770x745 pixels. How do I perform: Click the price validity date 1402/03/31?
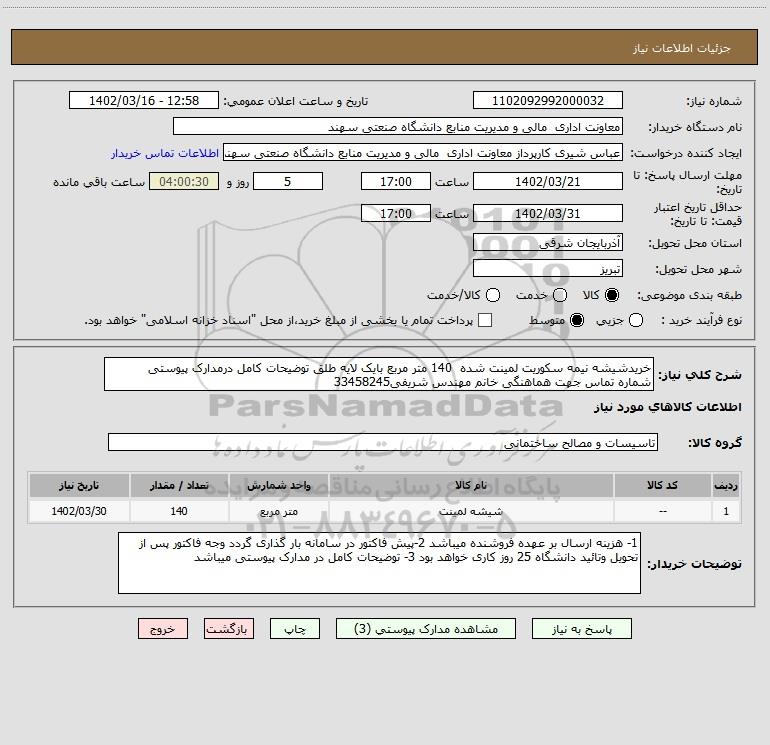click(548, 213)
